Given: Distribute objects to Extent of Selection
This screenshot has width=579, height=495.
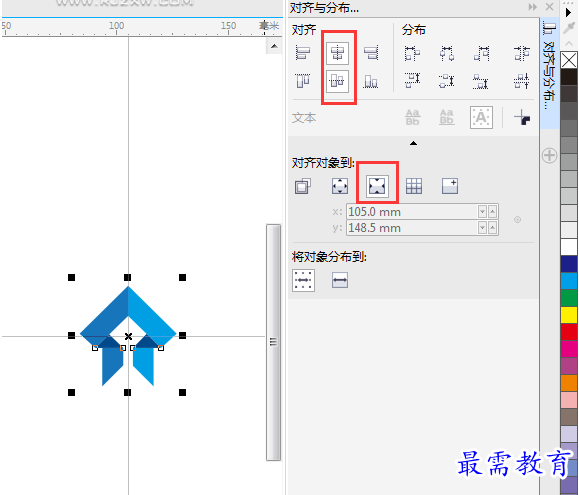Looking at the screenshot, I should tap(304, 281).
